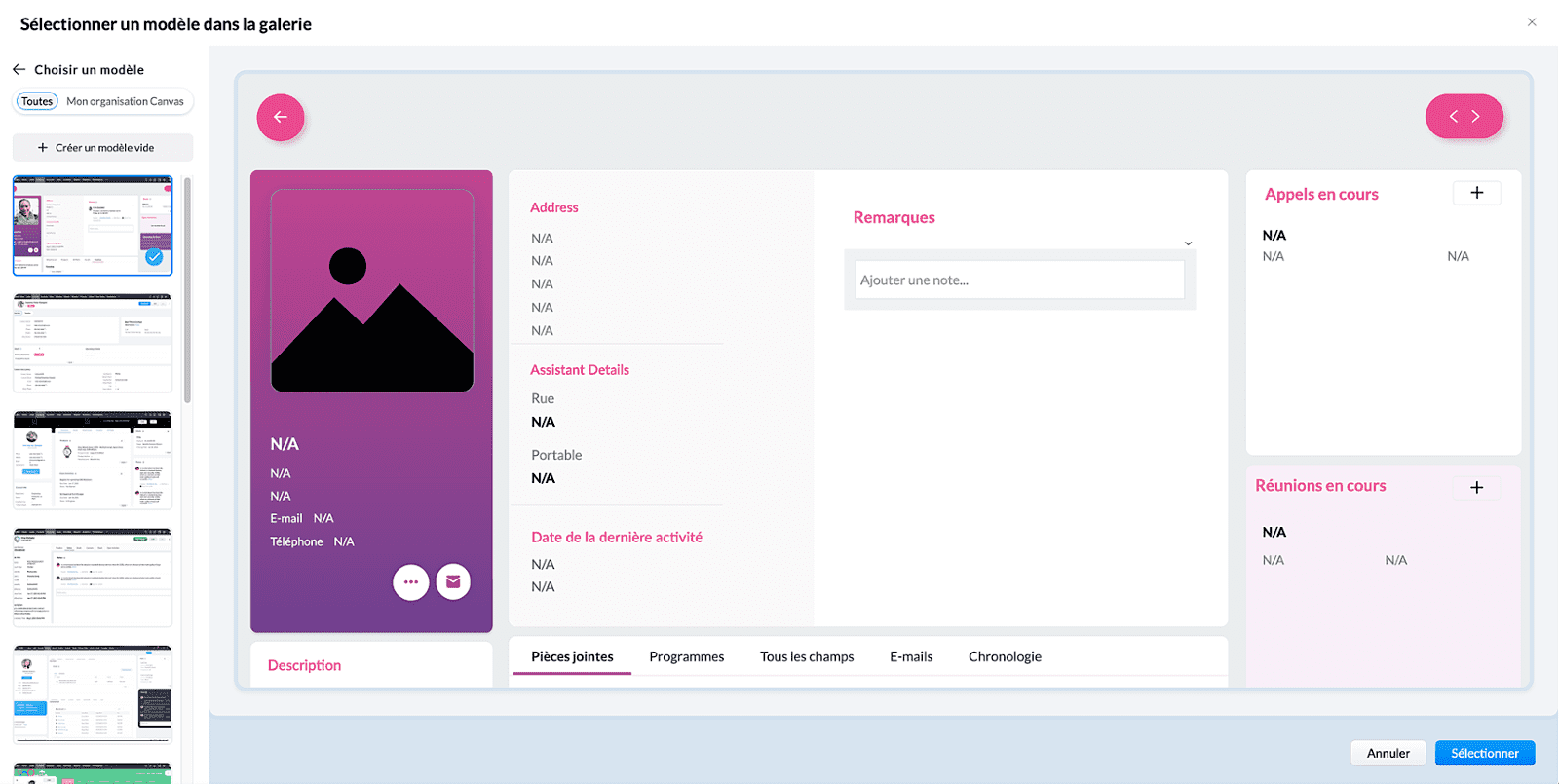Viewport: 1559px width, 784px height.
Task: Click the Rue field label
Action: 543,398
